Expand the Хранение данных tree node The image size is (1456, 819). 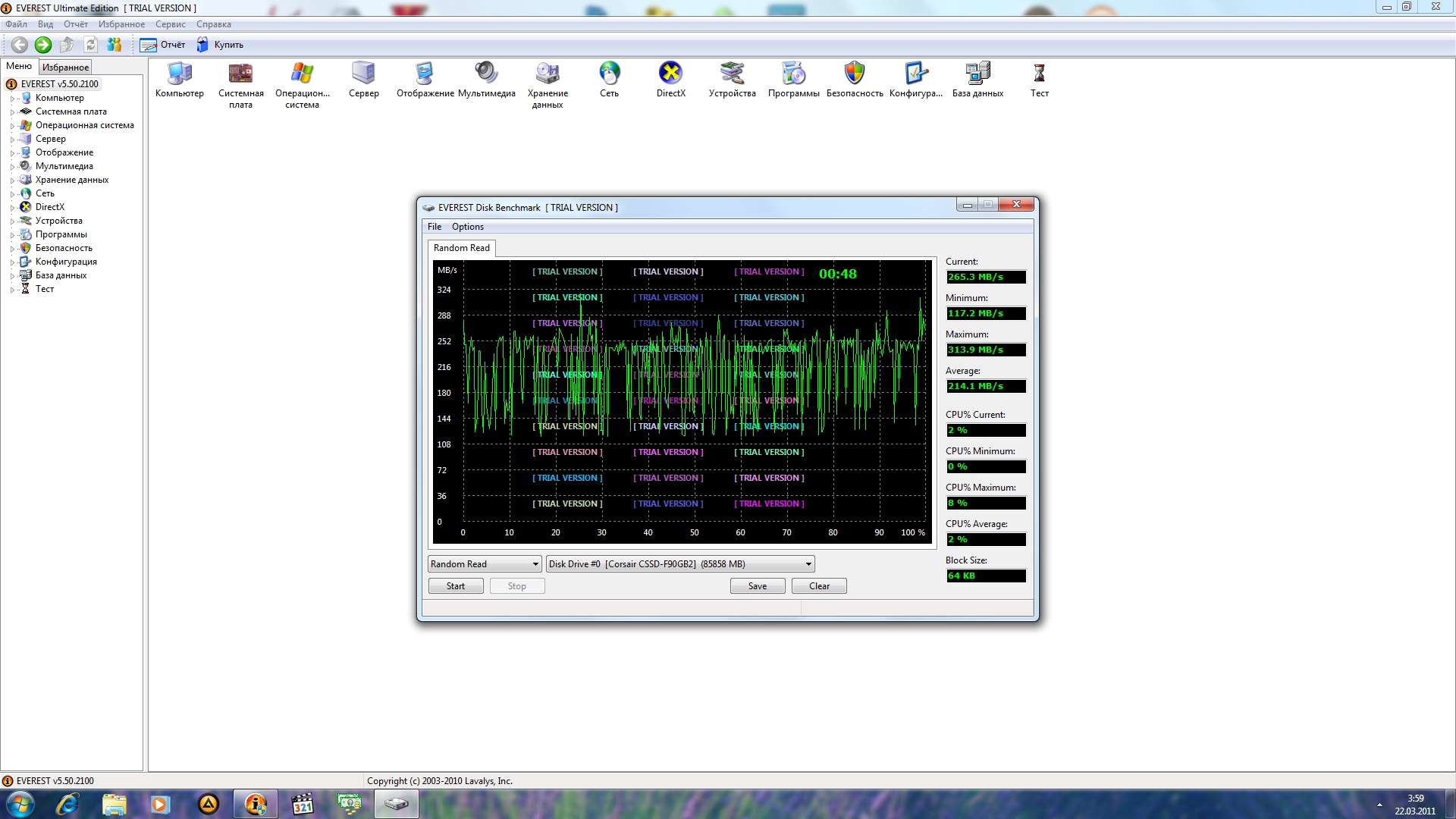[x=12, y=180]
